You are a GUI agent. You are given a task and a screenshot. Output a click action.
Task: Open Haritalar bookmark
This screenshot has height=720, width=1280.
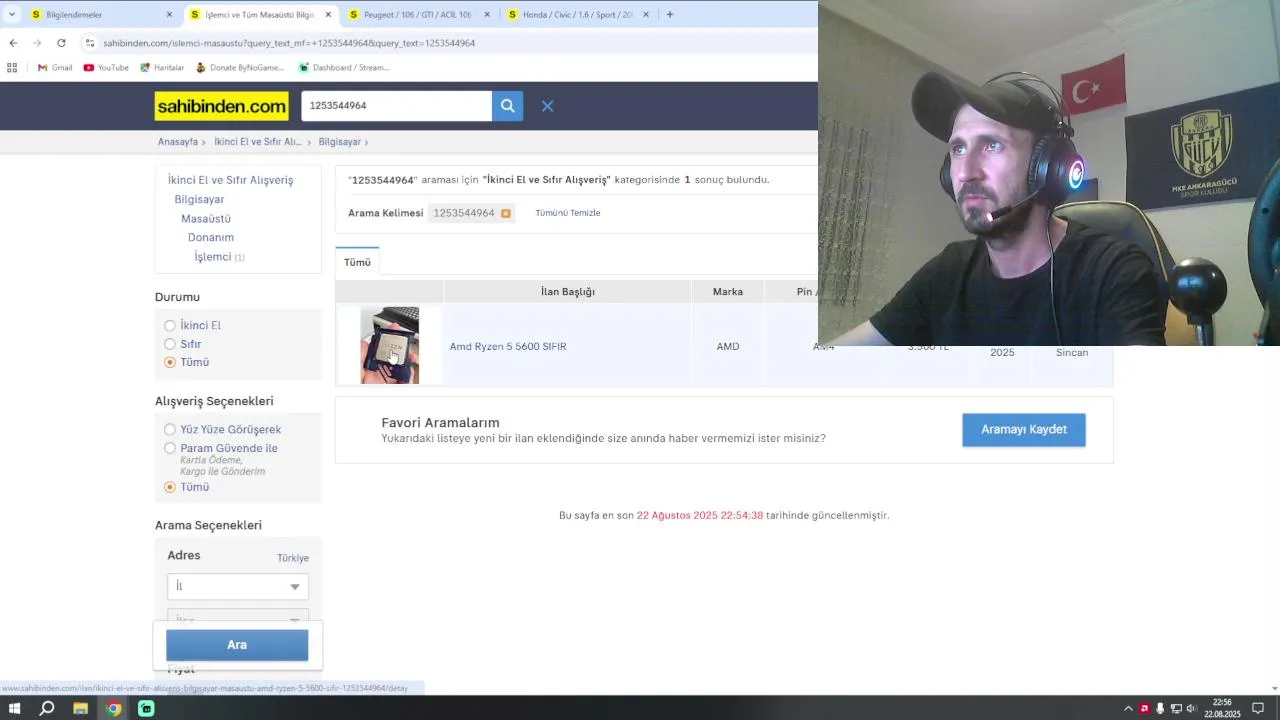pyautogui.click(x=162, y=68)
